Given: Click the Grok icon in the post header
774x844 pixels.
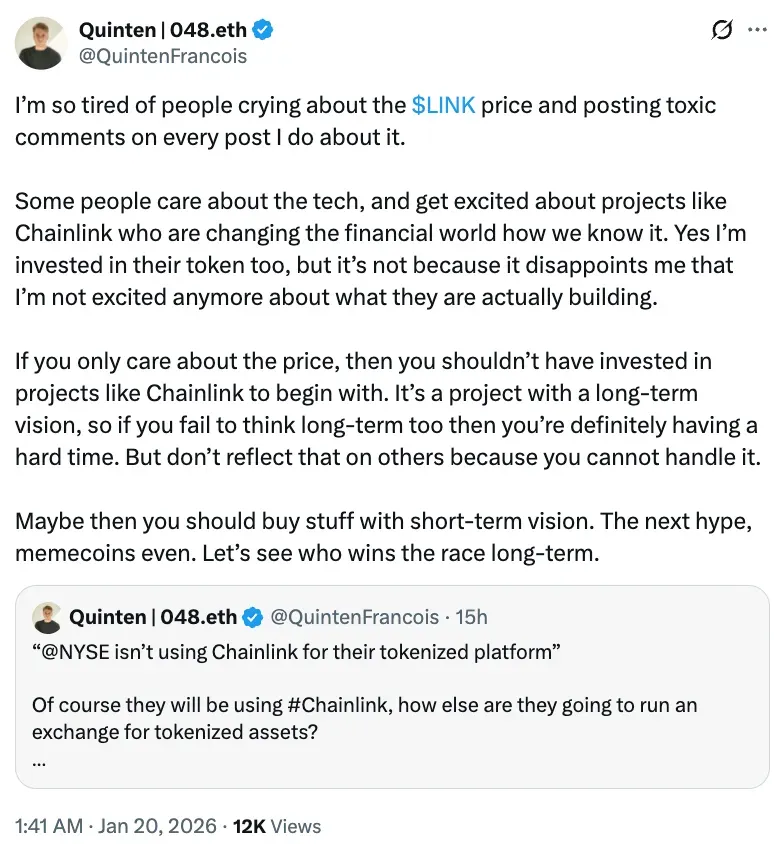Looking at the screenshot, I should (721, 32).
